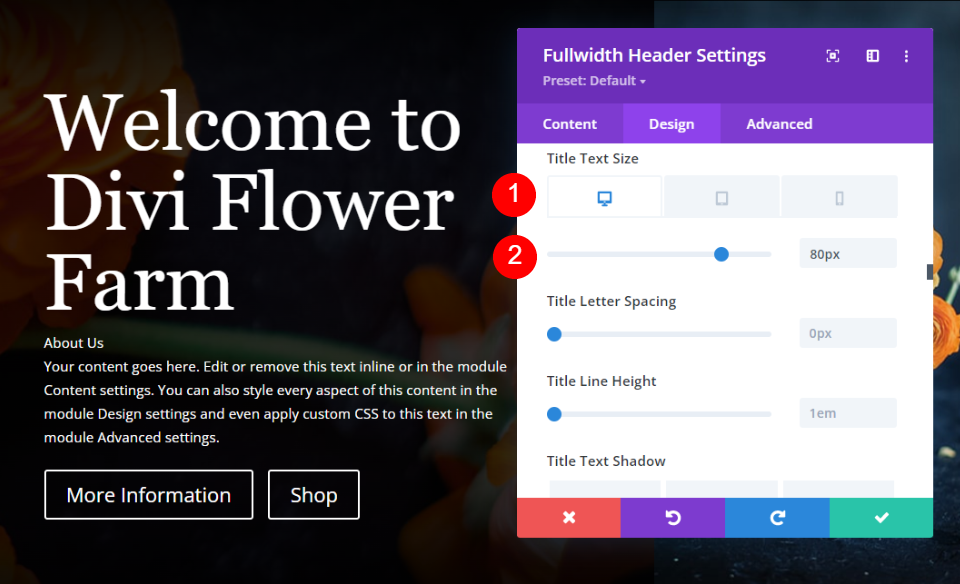The image size is (960, 584).
Task: Click the Title Text Shadow label
Action: click(x=606, y=461)
